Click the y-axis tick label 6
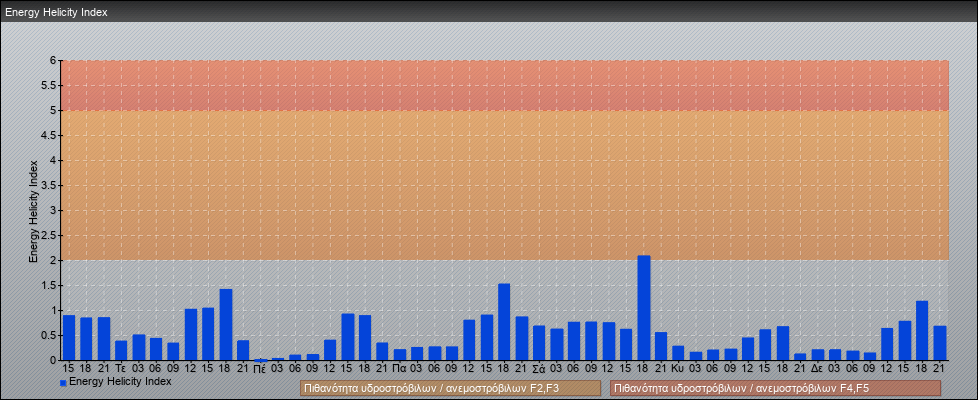Image resolution: width=978 pixels, height=400 pixels. click(54, 61)
